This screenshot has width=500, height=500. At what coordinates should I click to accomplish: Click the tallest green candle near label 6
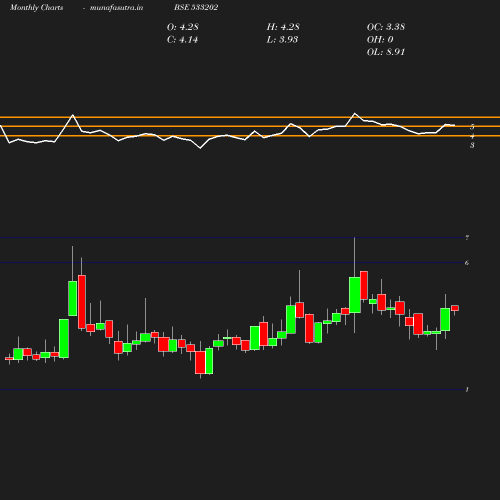coord(355,295)
